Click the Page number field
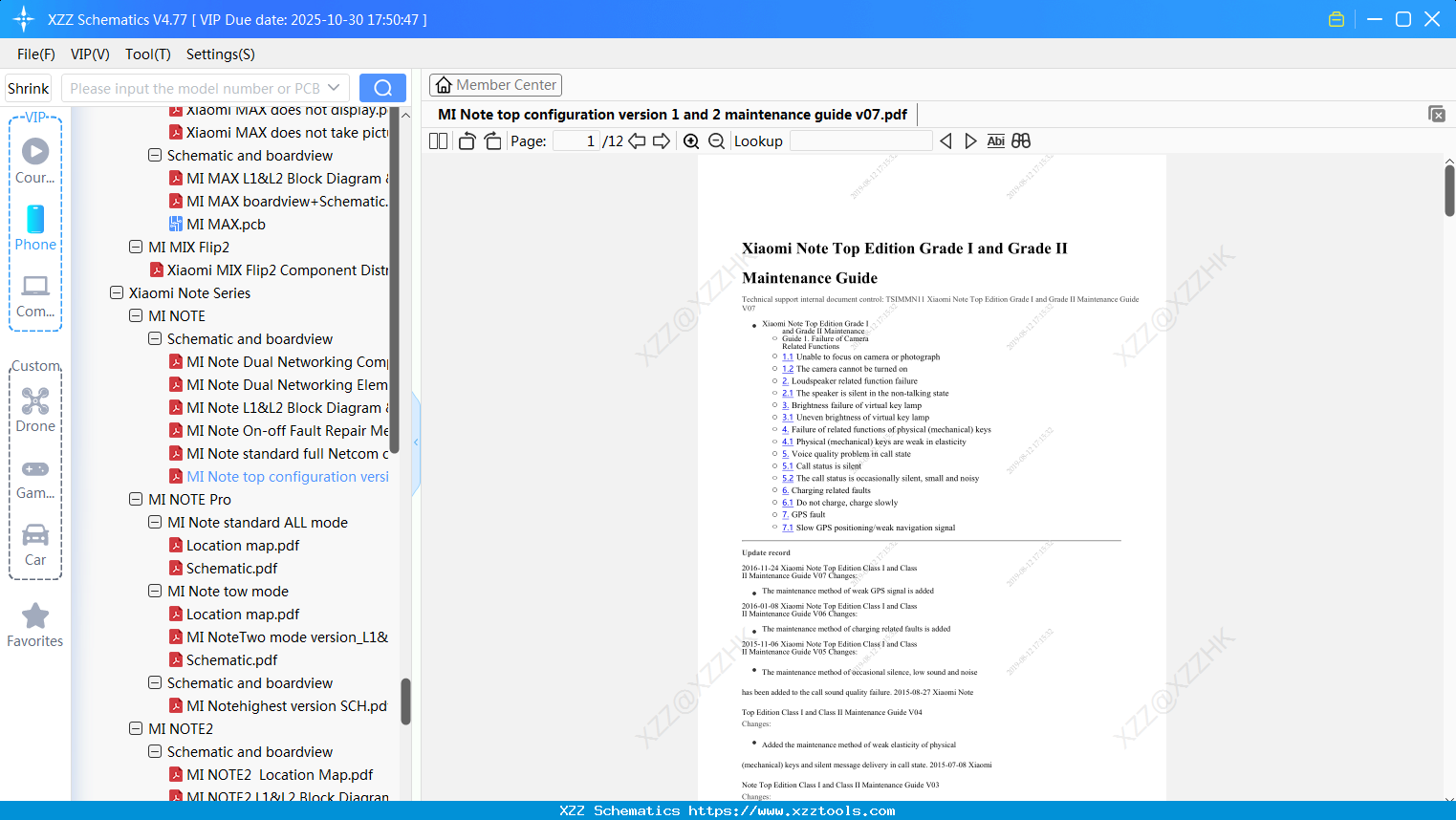Image resolution: width=1456 pixels, height=820 pixels. 576,141
